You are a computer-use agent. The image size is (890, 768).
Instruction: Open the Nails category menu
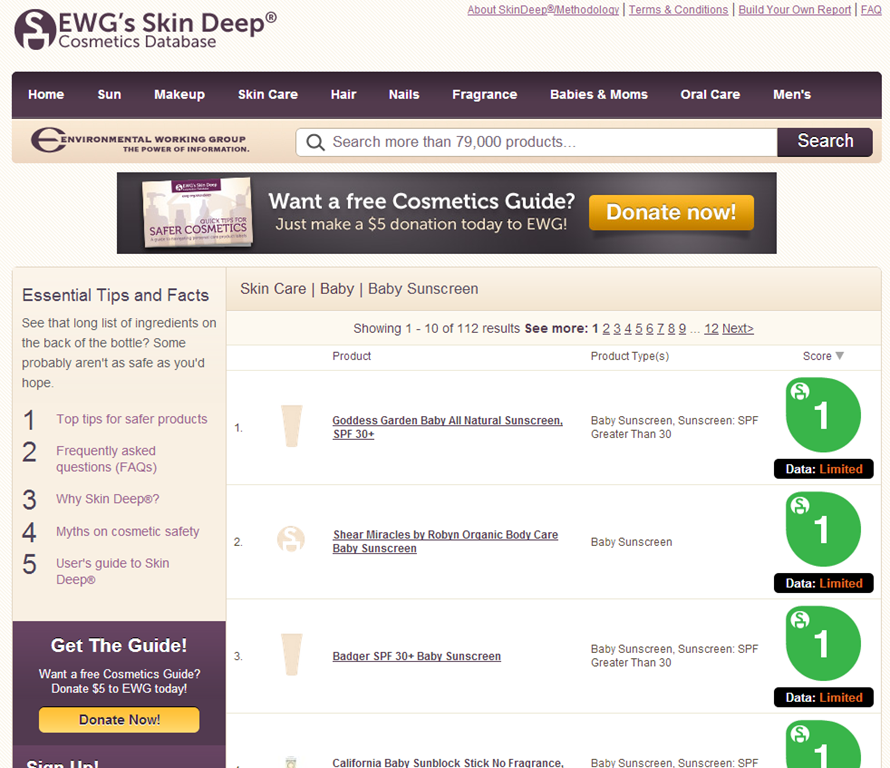click(x=404, y=95)
